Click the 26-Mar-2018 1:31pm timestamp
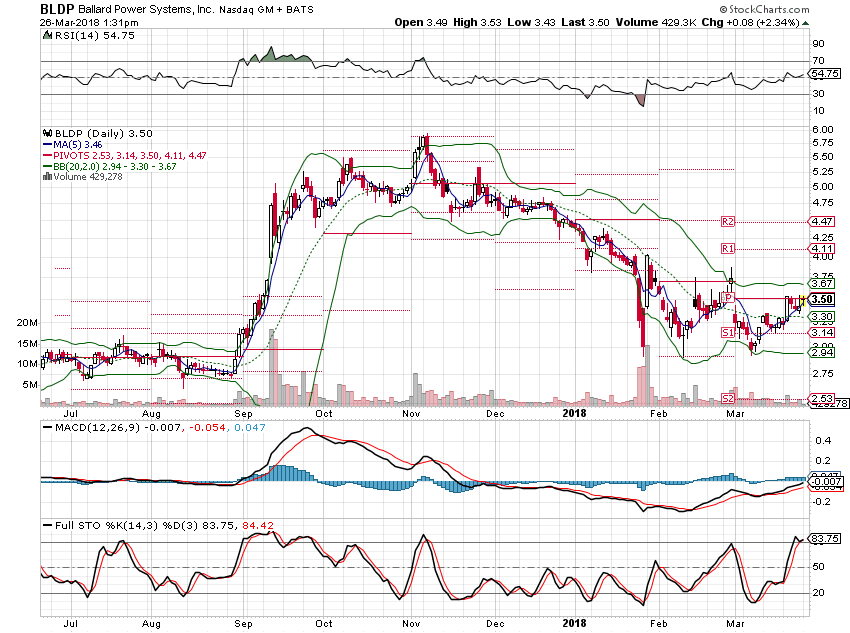 89,23
